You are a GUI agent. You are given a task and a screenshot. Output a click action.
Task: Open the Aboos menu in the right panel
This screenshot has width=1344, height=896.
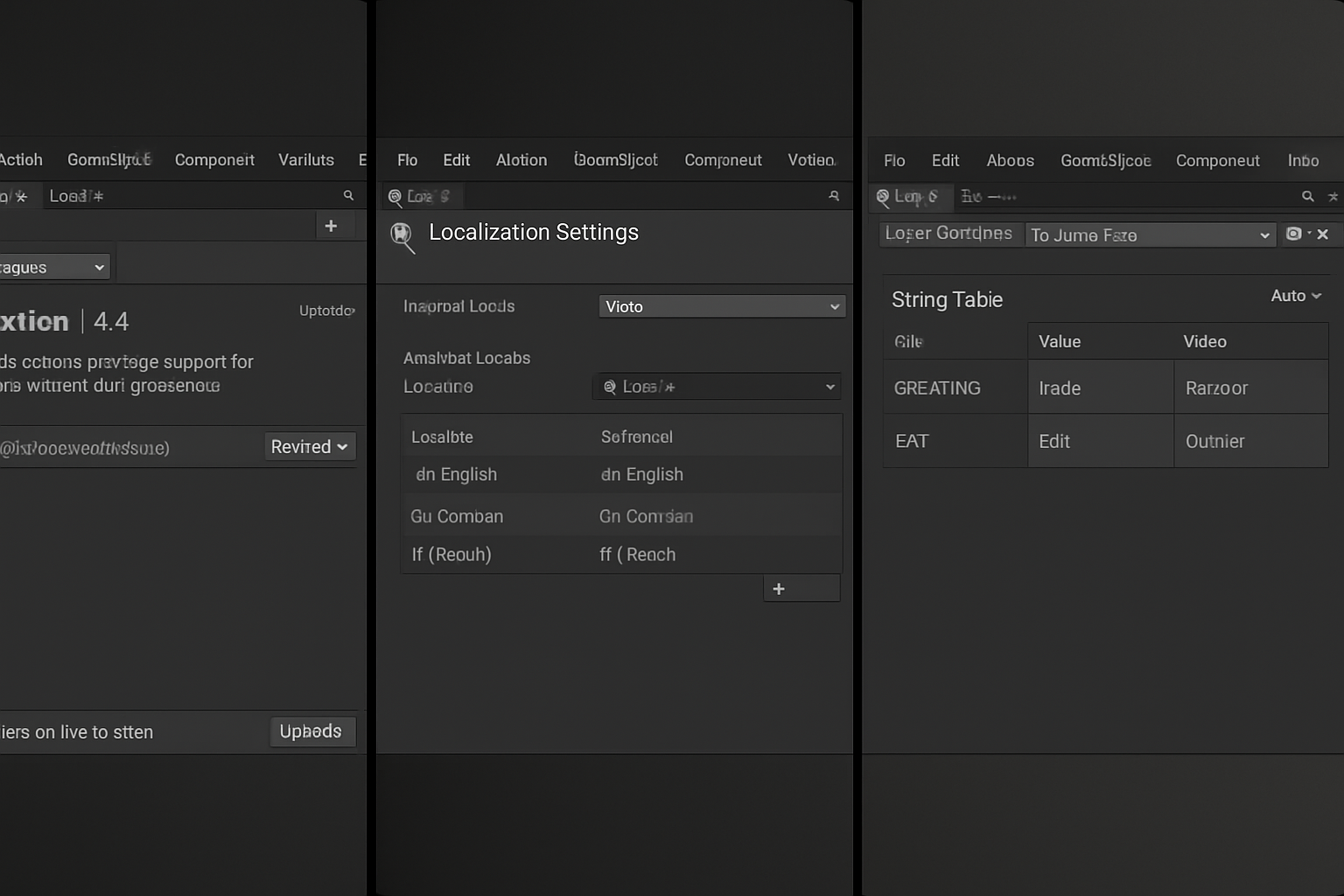pos(1010,160)
